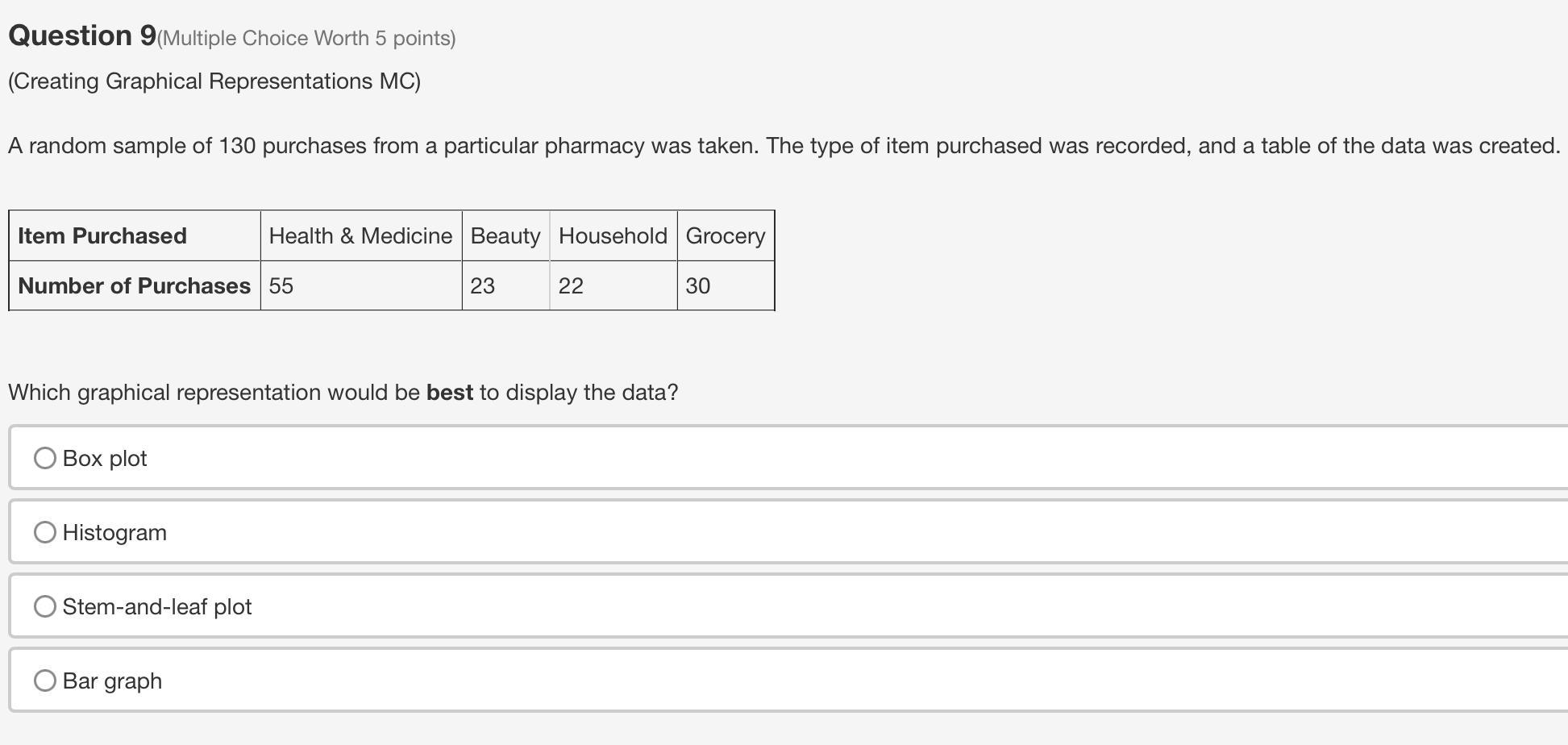Click the Stem-and-leaf plot answer label

click(x=157, y=607)
